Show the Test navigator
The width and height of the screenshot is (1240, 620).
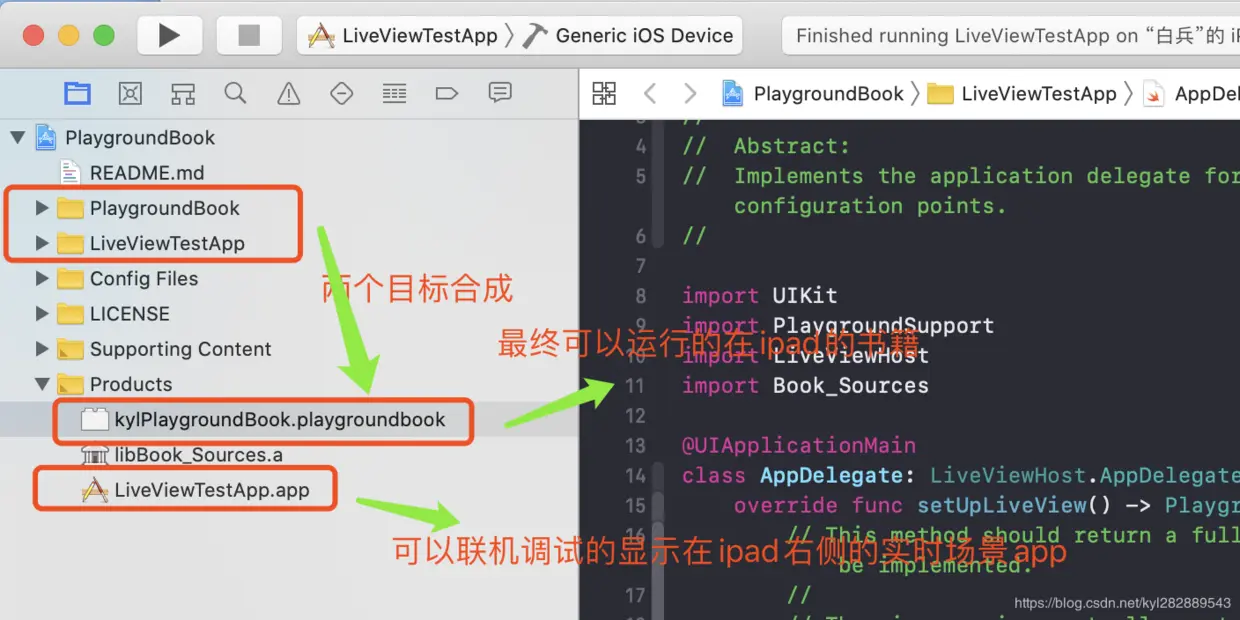pos(342,94)
